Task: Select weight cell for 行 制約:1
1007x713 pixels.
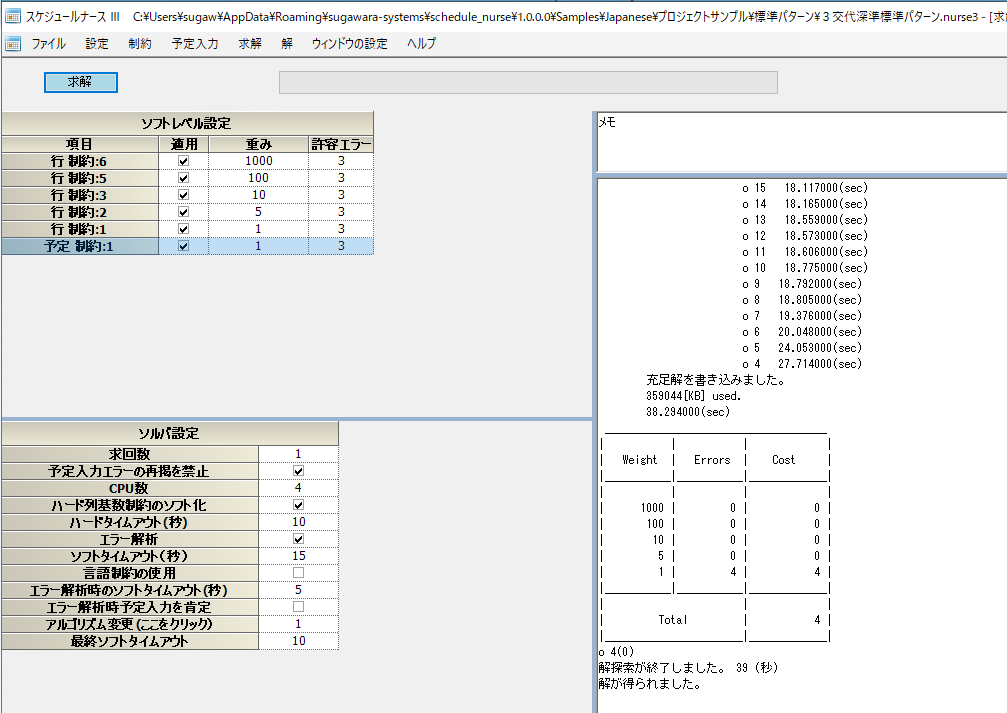Action: click(258, 229)
